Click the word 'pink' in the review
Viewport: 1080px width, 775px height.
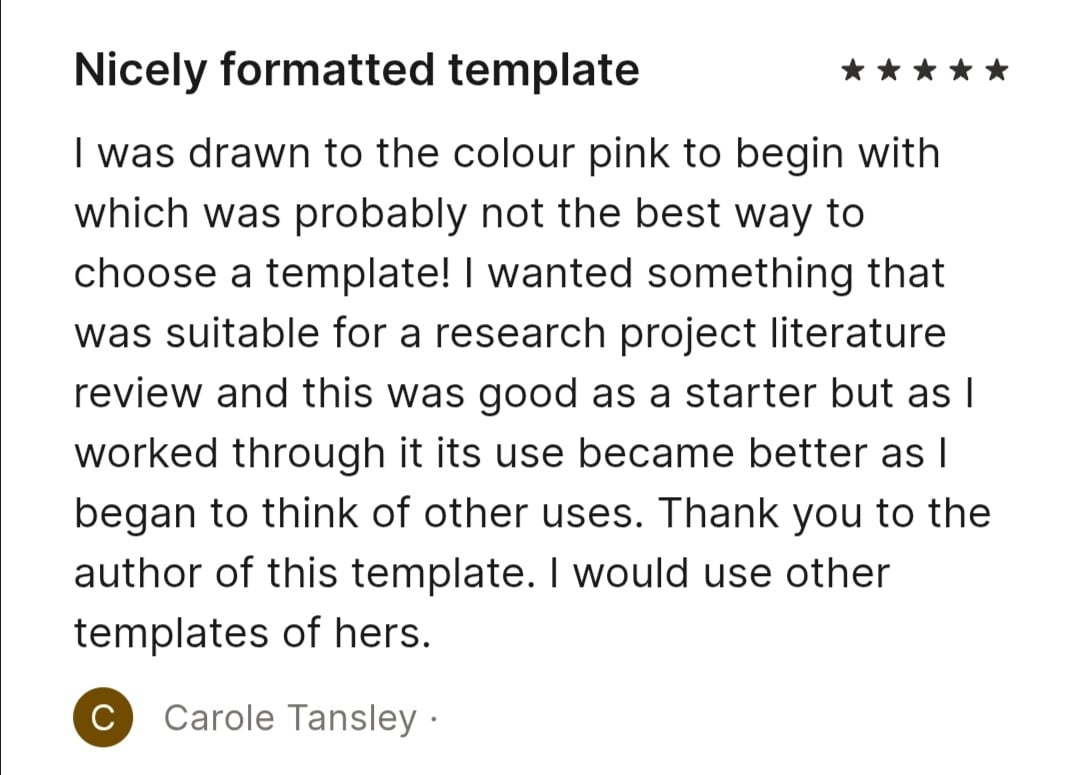pos(628,154)
